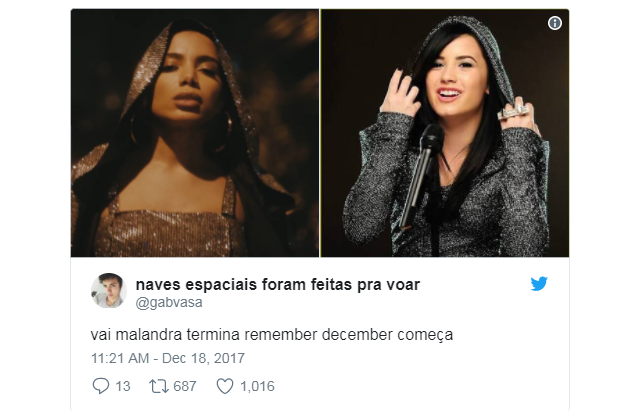The height and width of the screenshot is (411, 642).
Task: Open the right photo with the microphone
Action: [x=445, y=133]
